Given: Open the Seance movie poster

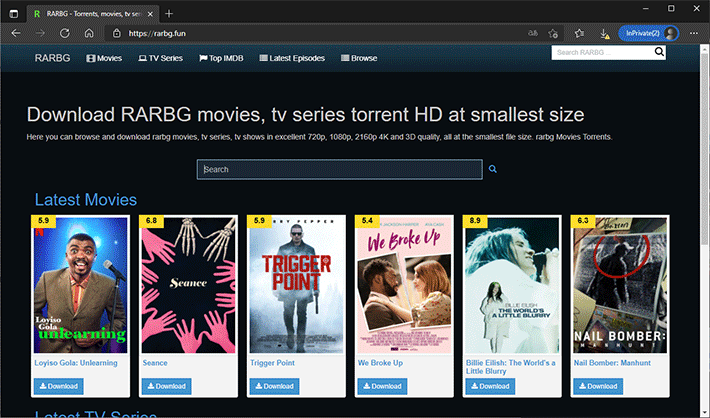Looking at the screenshot, I should pyautogui.click(x=188, y=285).
